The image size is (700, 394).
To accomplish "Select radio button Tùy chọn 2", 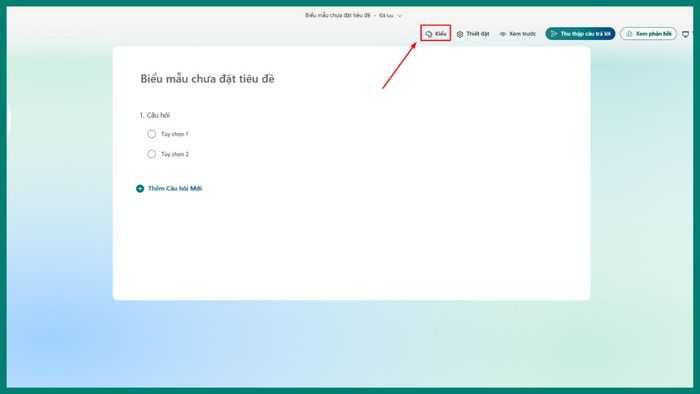I will [151, 154].
